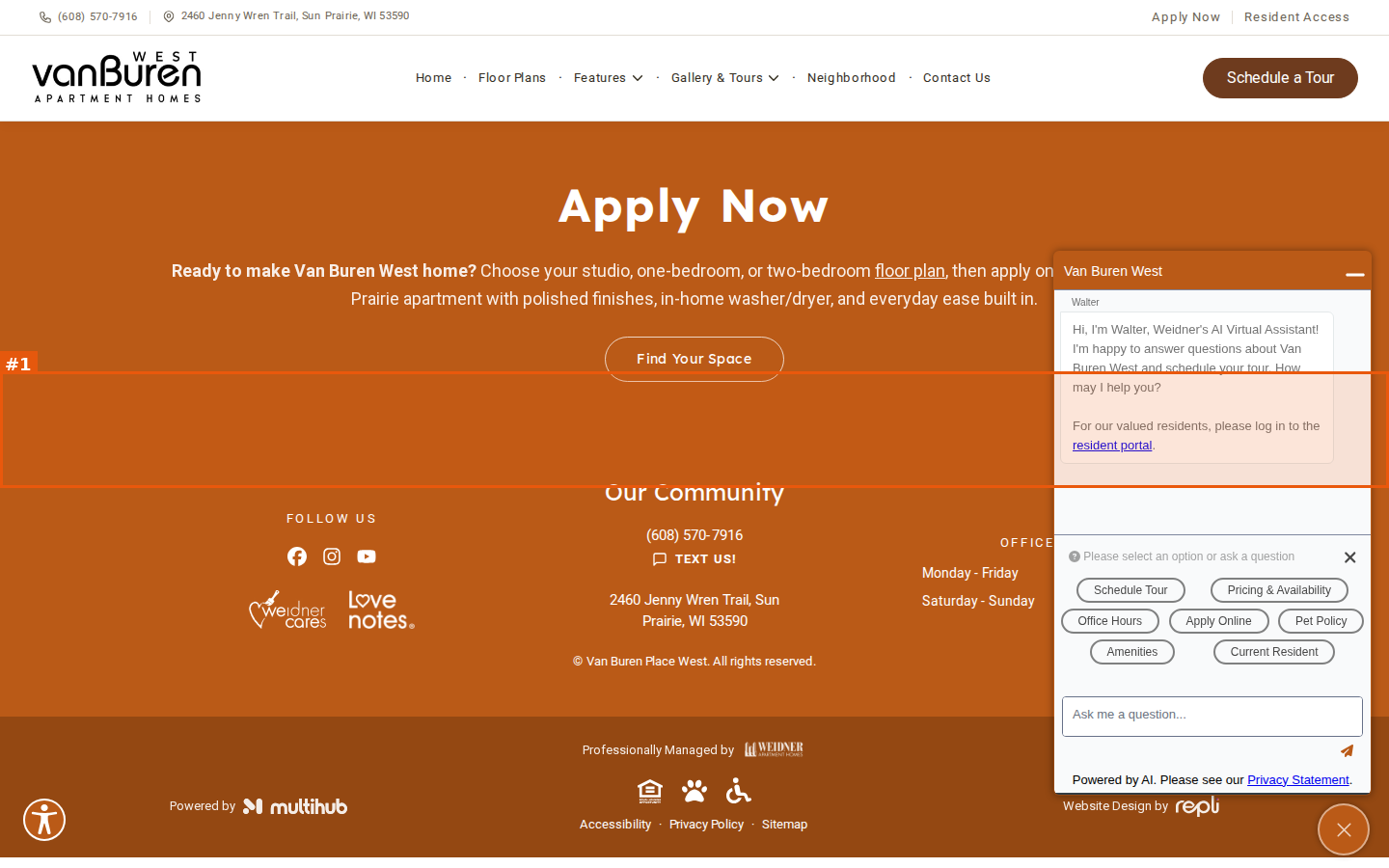
Task: Click the Weidner Cares logo
Action: 287,610
